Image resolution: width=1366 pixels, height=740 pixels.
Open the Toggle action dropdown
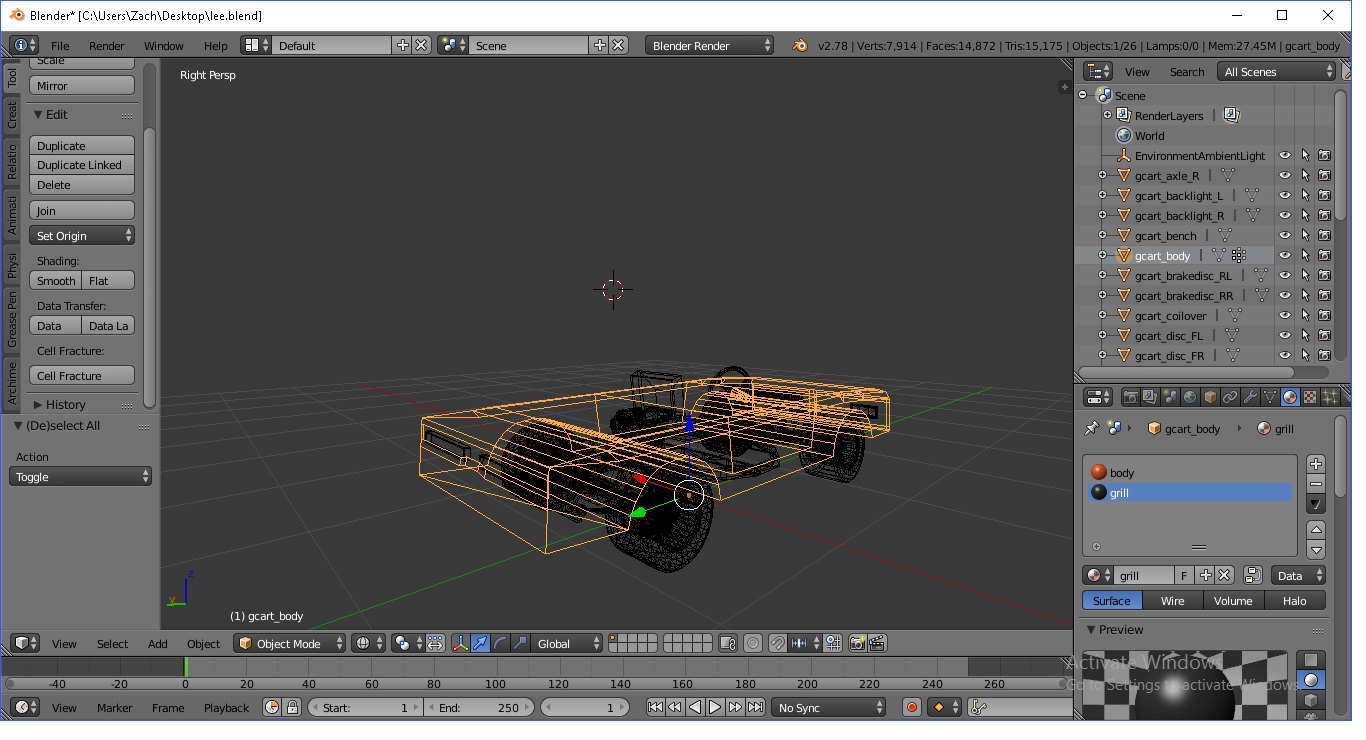80,477
